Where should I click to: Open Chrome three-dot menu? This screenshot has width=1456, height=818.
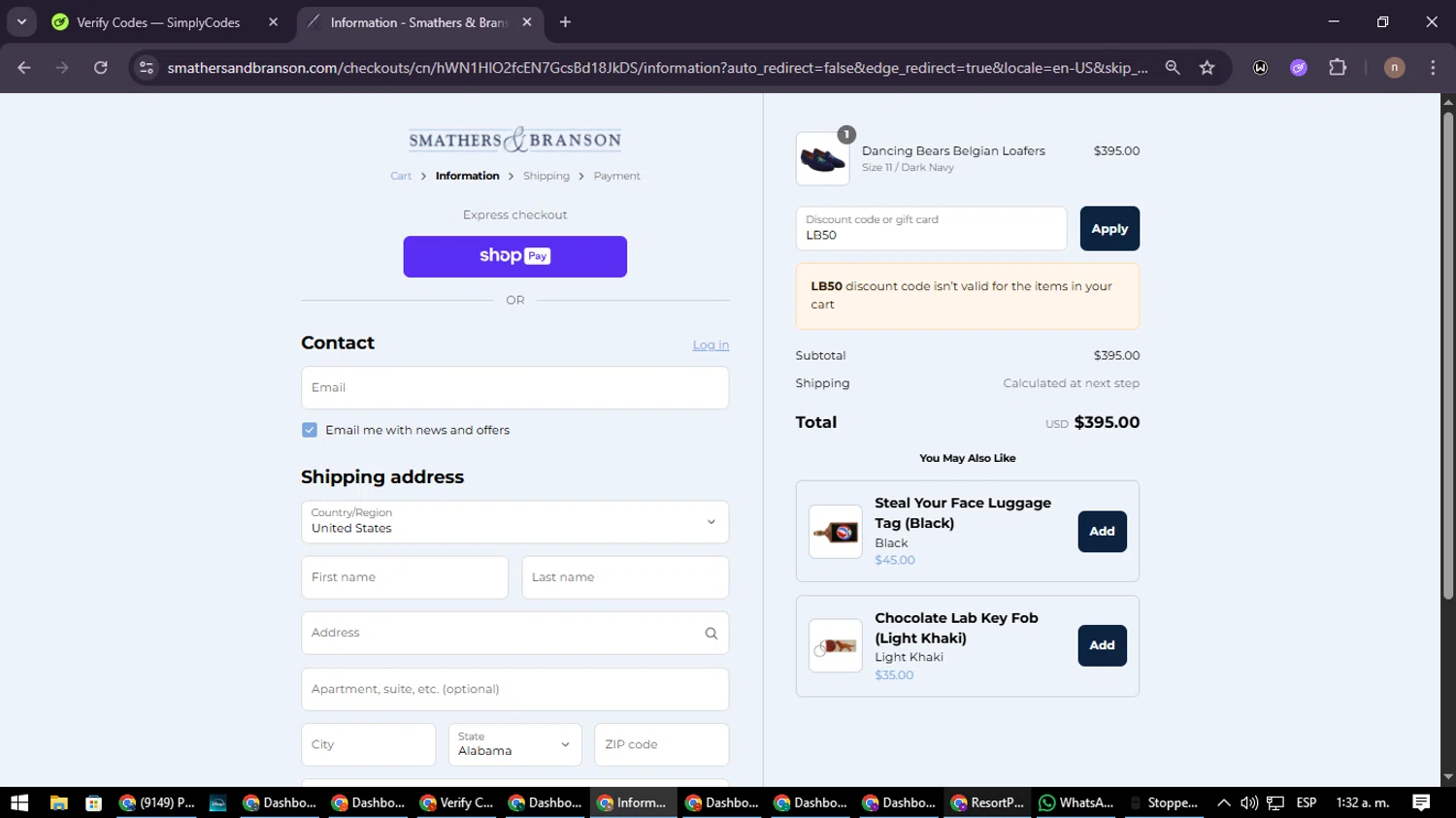tap(1433, 68)
